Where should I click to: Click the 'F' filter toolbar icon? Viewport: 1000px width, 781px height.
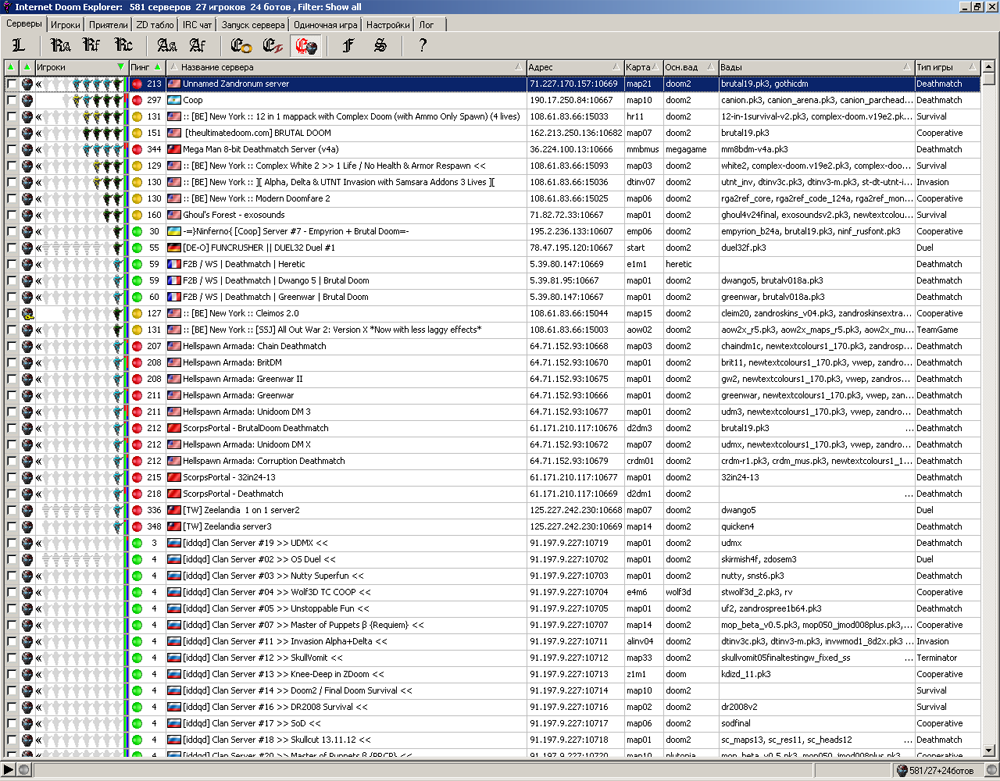click(x=347, y=45)
